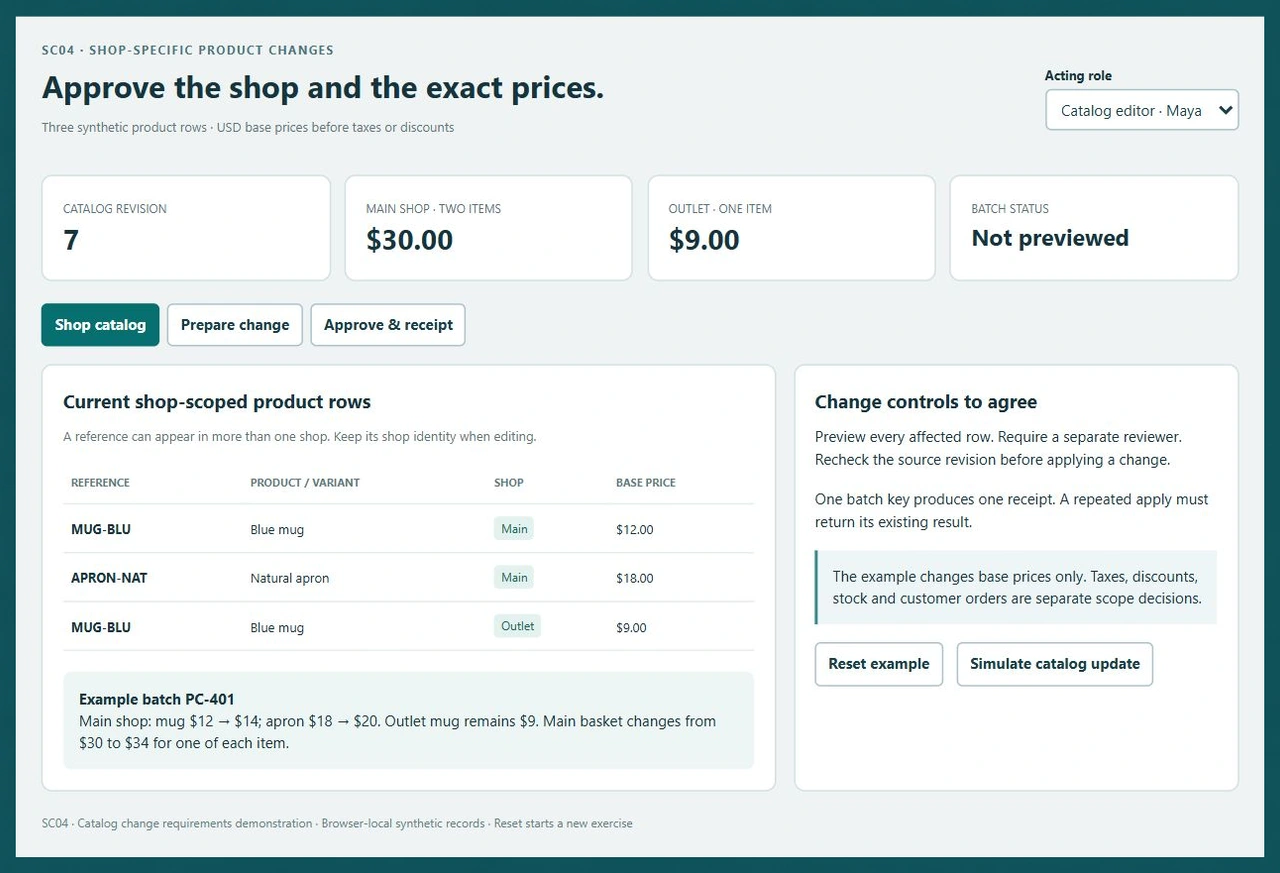This screenshot has height=873, width=1280.
Task: Click the Outlet shop badge
Action: click(x=517, y=626)
